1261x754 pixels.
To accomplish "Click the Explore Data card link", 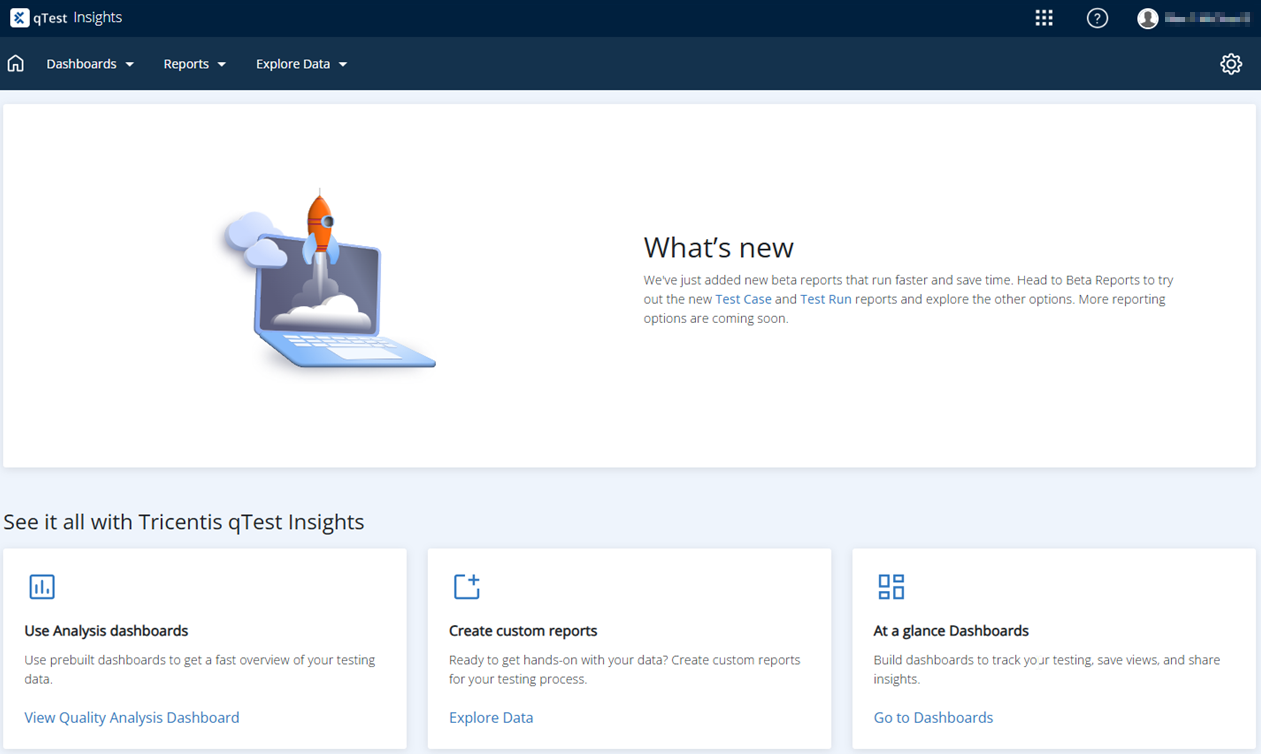I will tap(491, 718).
